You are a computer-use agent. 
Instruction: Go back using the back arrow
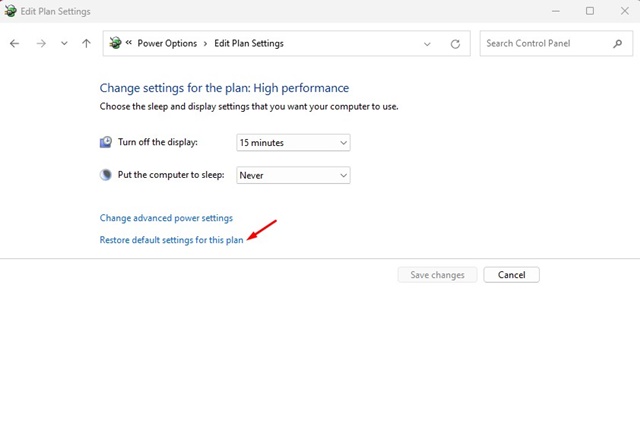pos(15,43)
